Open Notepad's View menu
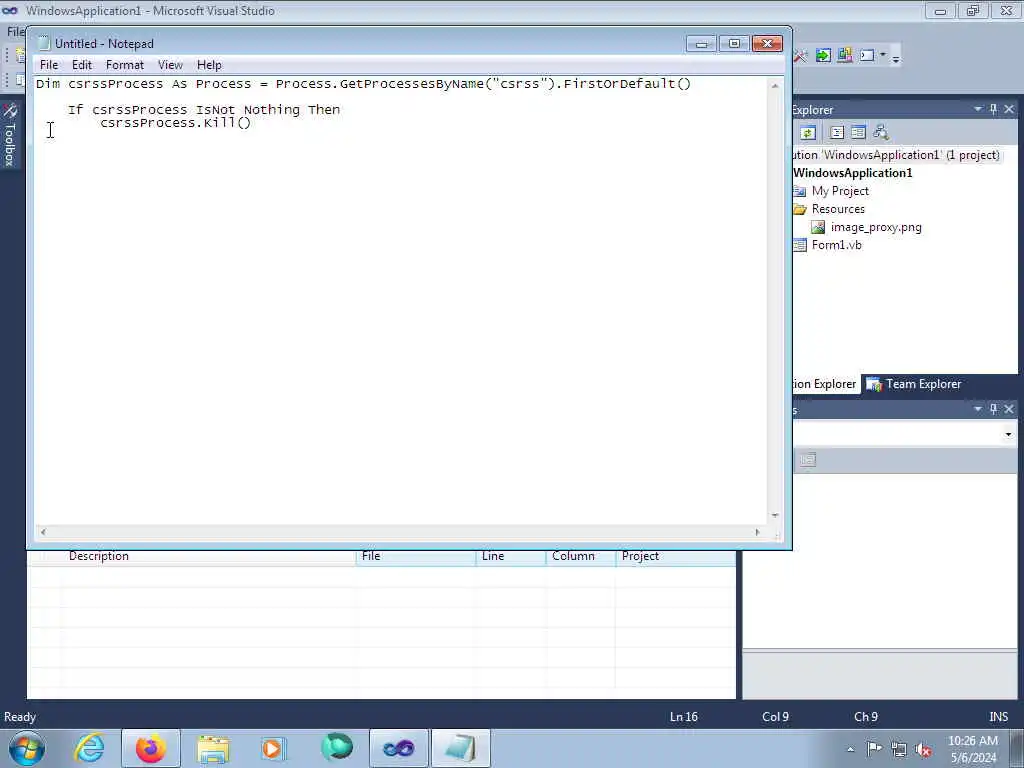This screenshot has height=768, width=1024. [x=170, y=65]
